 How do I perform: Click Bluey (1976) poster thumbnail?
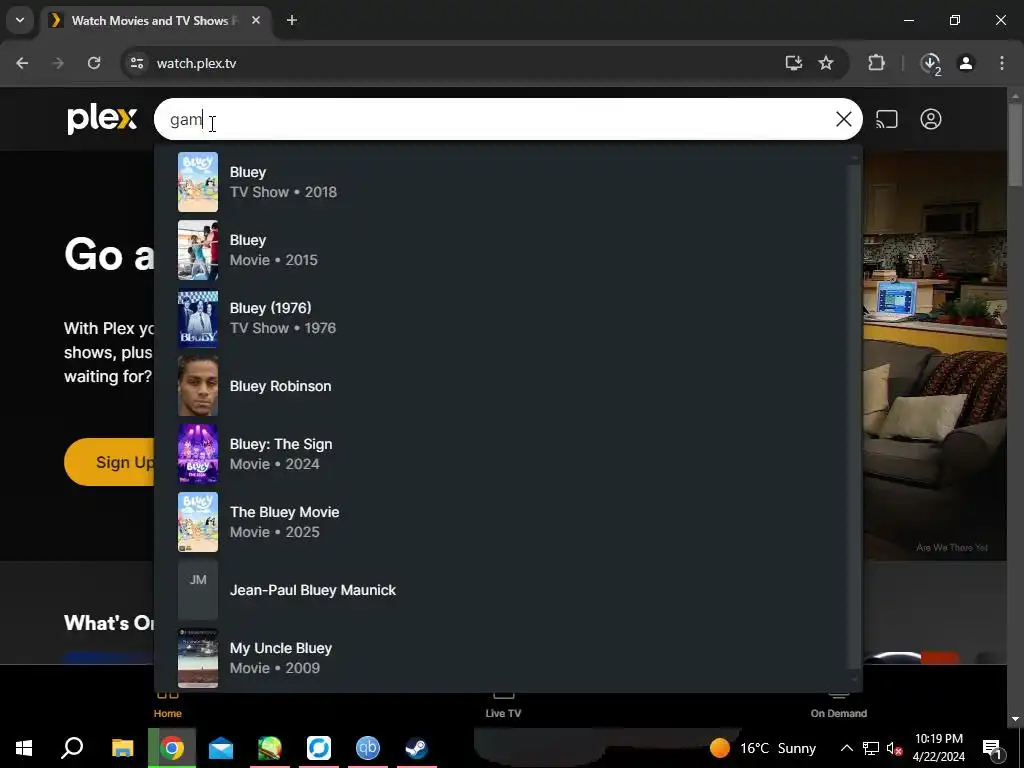click(198, 318)
